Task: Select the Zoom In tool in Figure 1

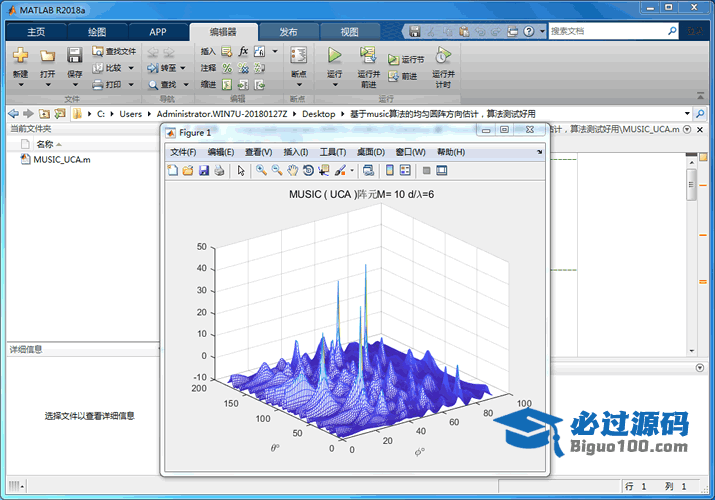Action: click(x=261, y=170)
